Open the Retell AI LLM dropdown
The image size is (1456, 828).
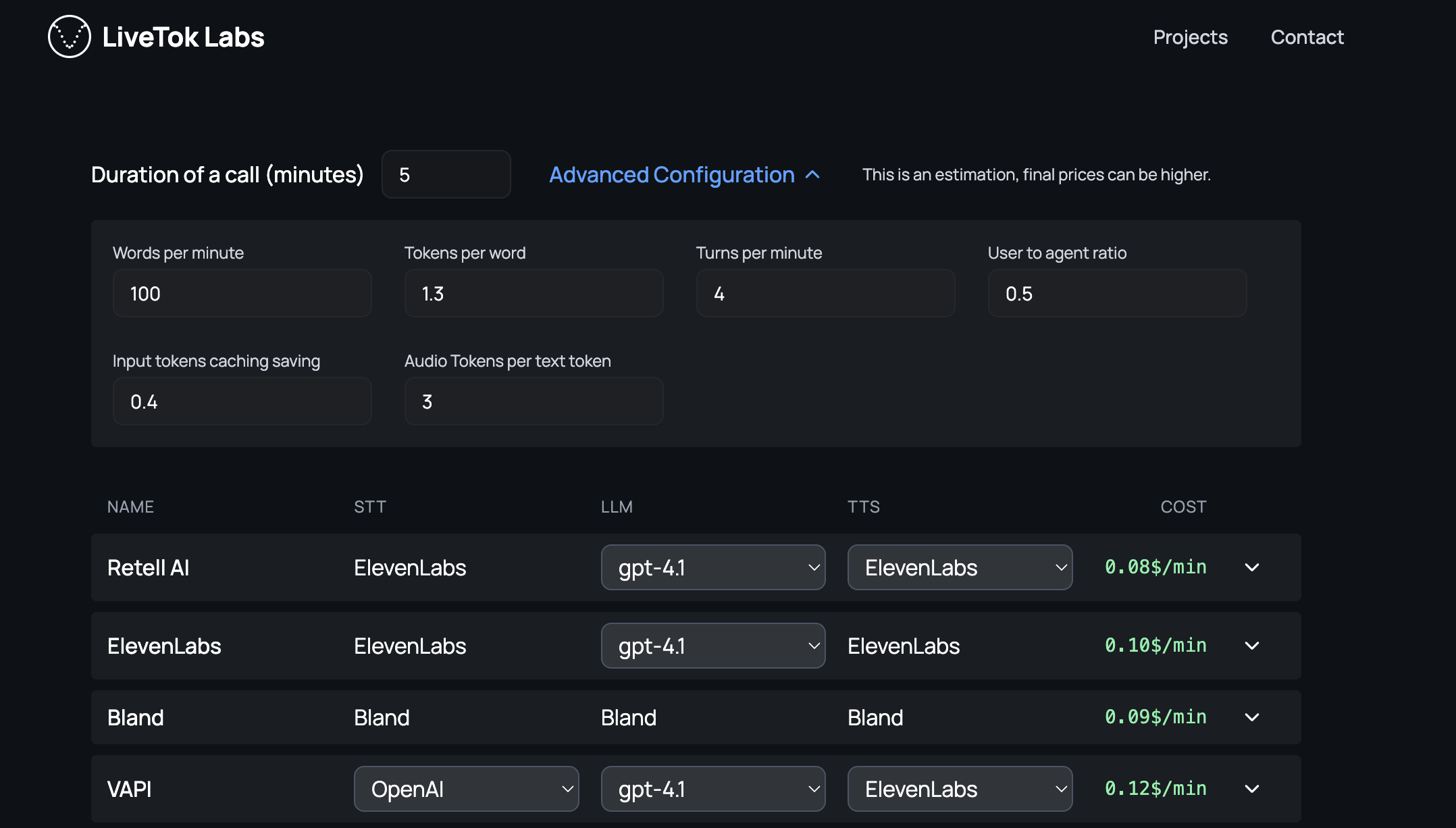tap(713, 567)
